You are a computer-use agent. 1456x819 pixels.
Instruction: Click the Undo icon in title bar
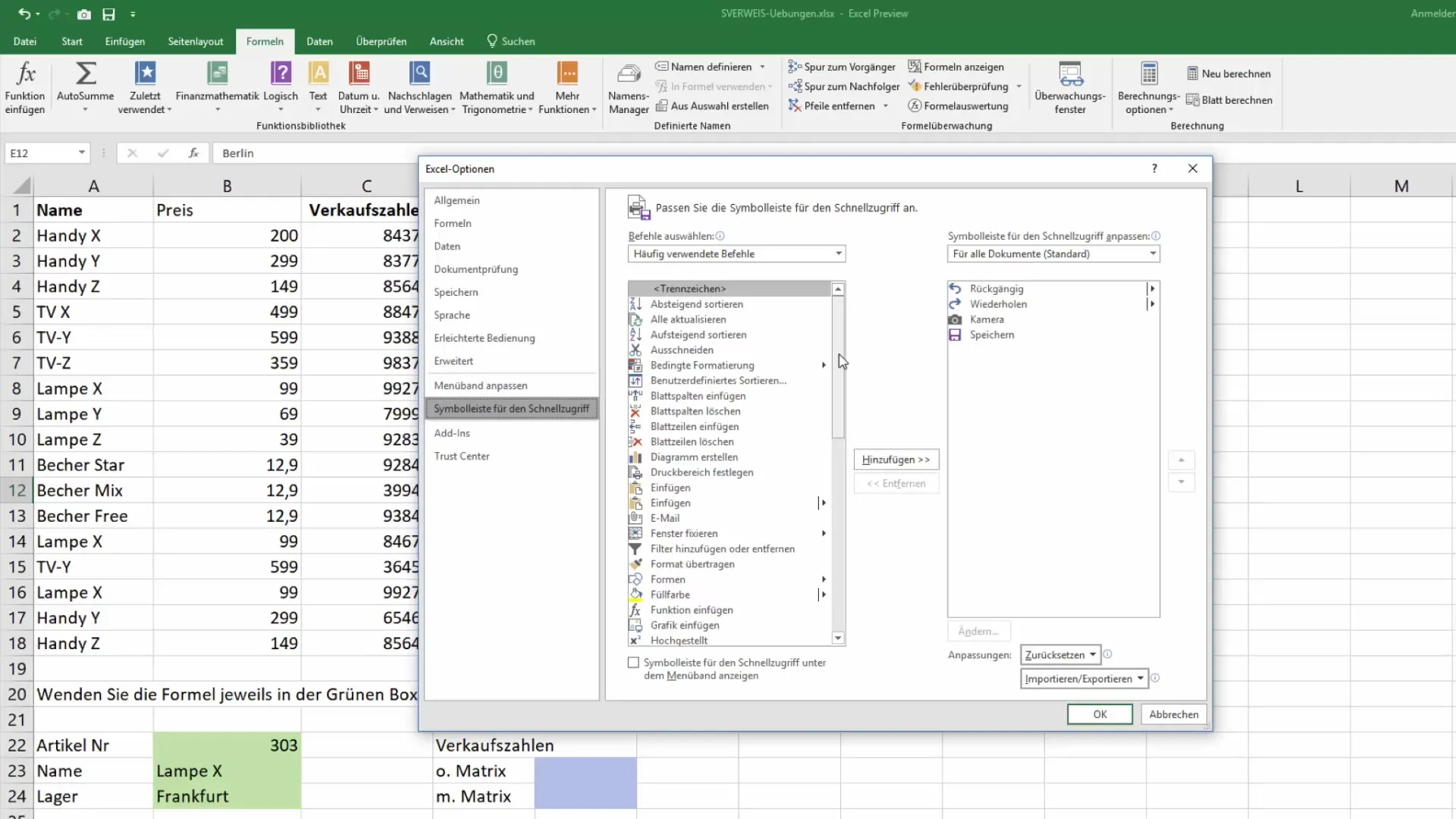coord(24,14)
